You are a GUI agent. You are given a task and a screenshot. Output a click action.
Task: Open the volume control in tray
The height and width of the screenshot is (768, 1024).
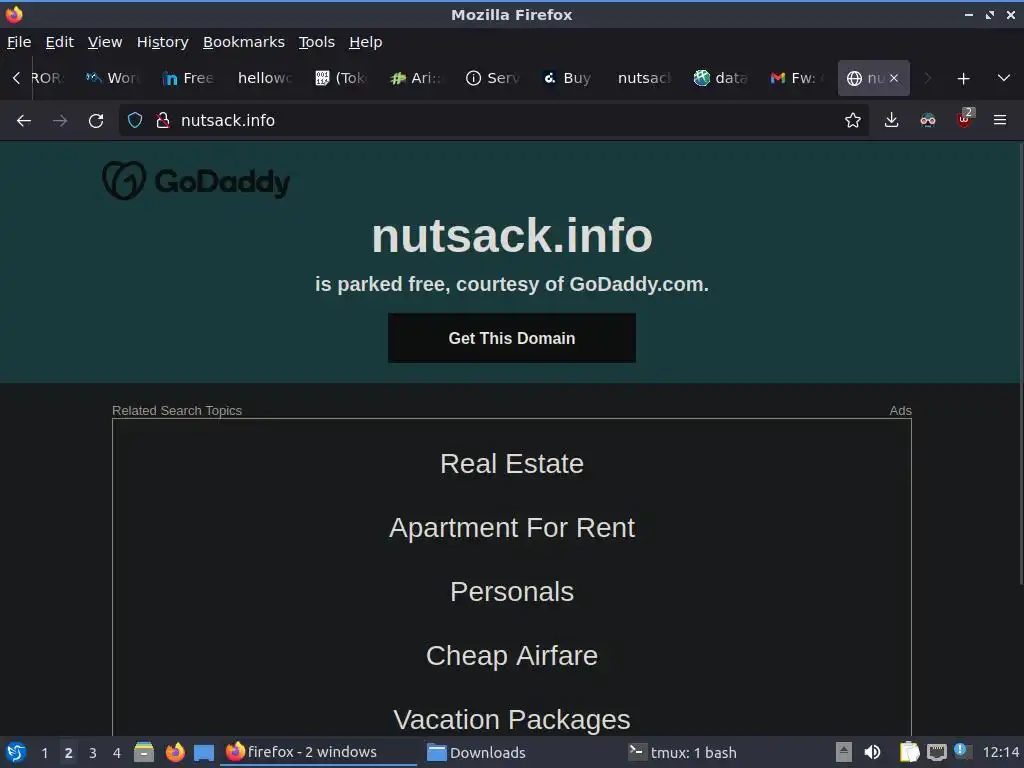click(872, 752)
